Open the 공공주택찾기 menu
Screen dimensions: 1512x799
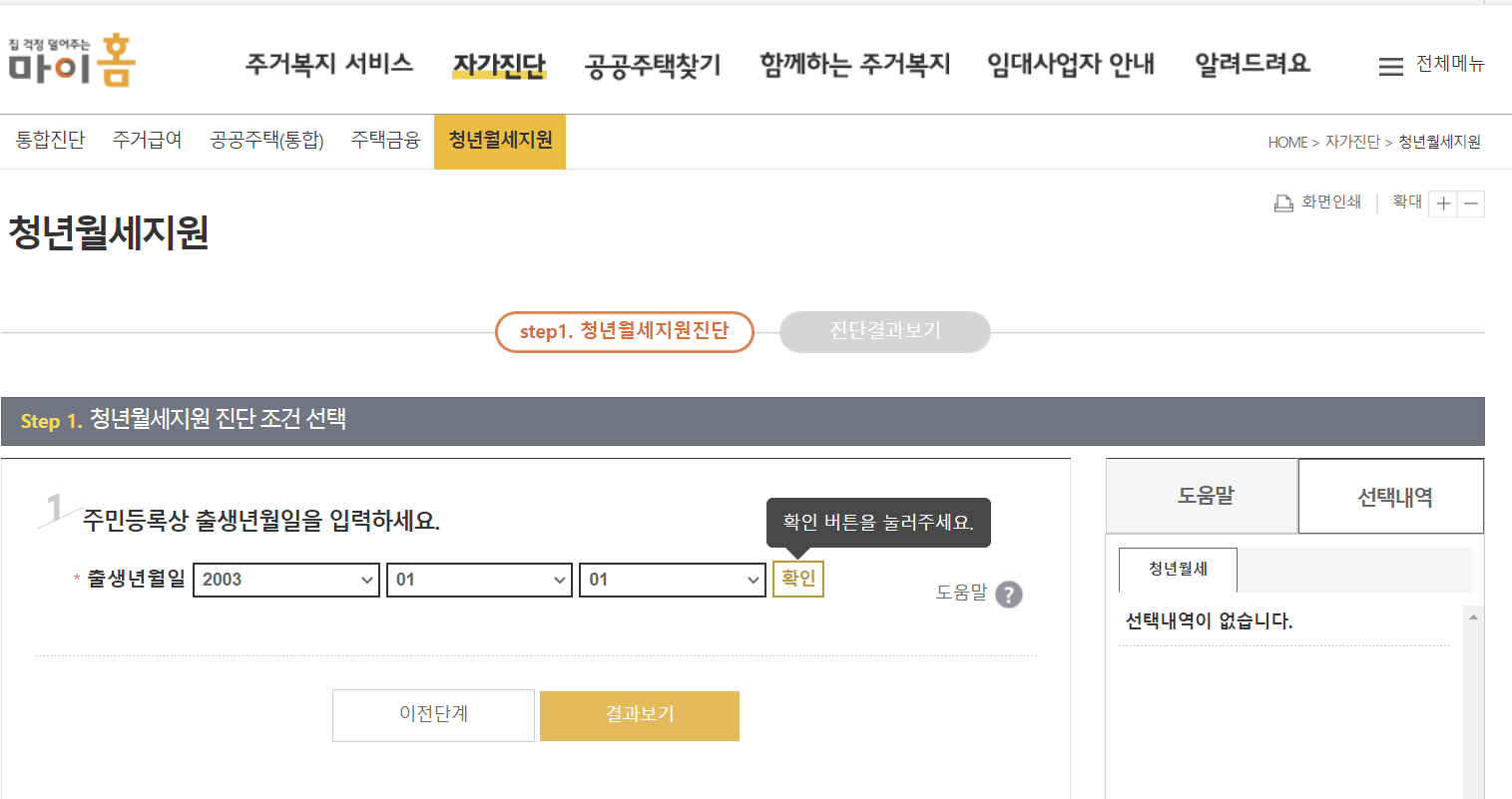(x=653, y=64)
